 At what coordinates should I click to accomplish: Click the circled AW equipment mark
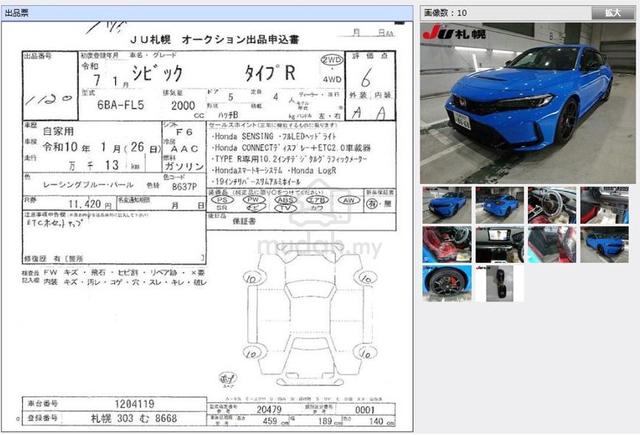[349, 200]
